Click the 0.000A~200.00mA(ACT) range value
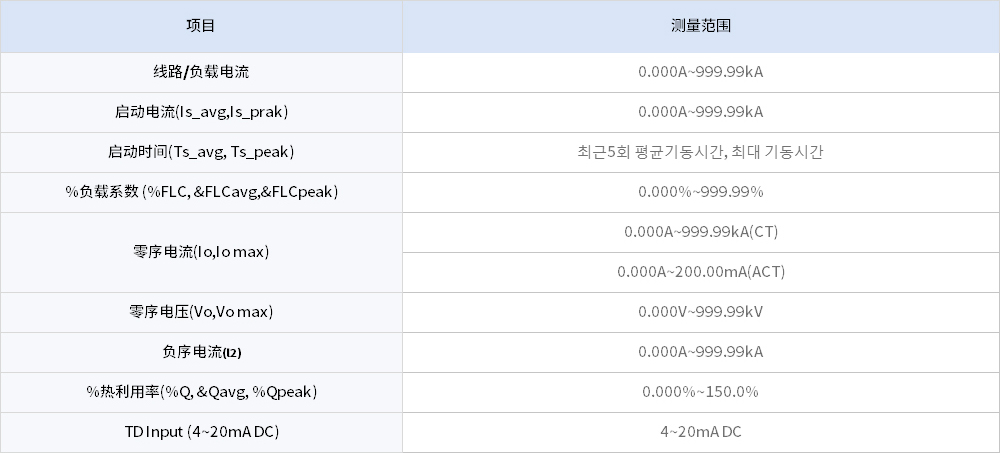 pyautogui.click(x=700, y=272)
